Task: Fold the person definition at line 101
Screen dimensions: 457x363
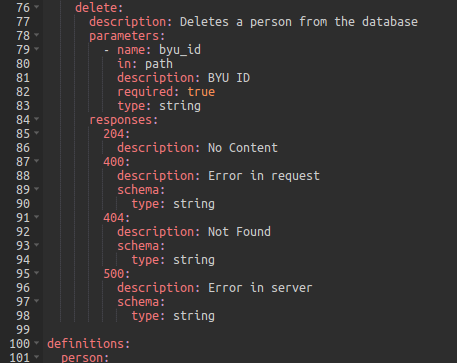Action: 37,356
